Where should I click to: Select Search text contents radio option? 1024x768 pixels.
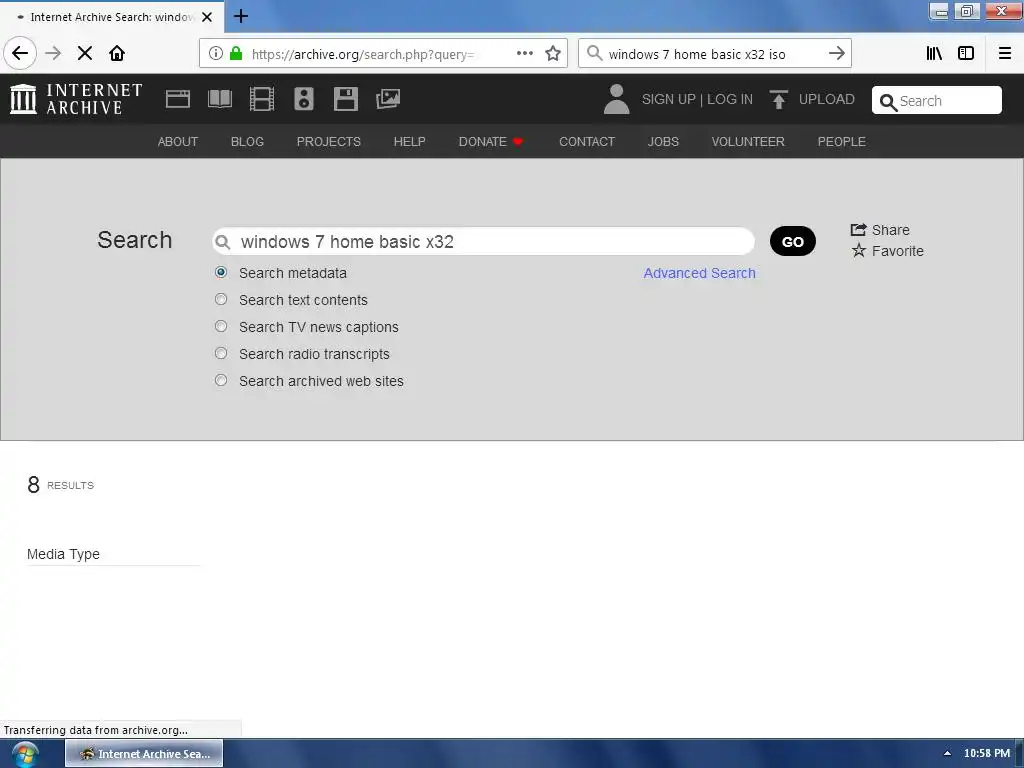(x=221, y=299)
